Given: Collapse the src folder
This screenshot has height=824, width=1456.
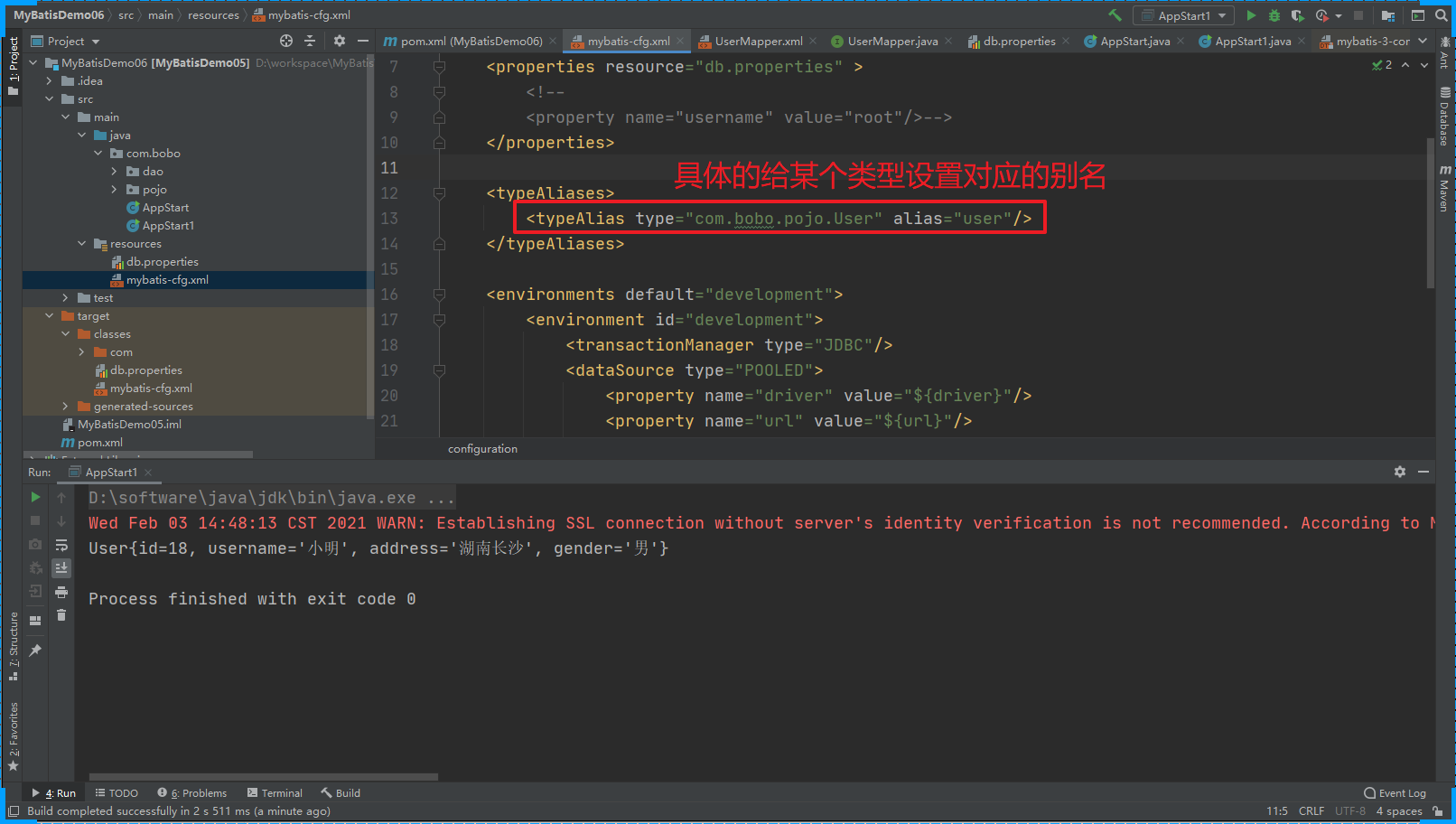Looking at the screenshot, I should [x=49, y=98].
